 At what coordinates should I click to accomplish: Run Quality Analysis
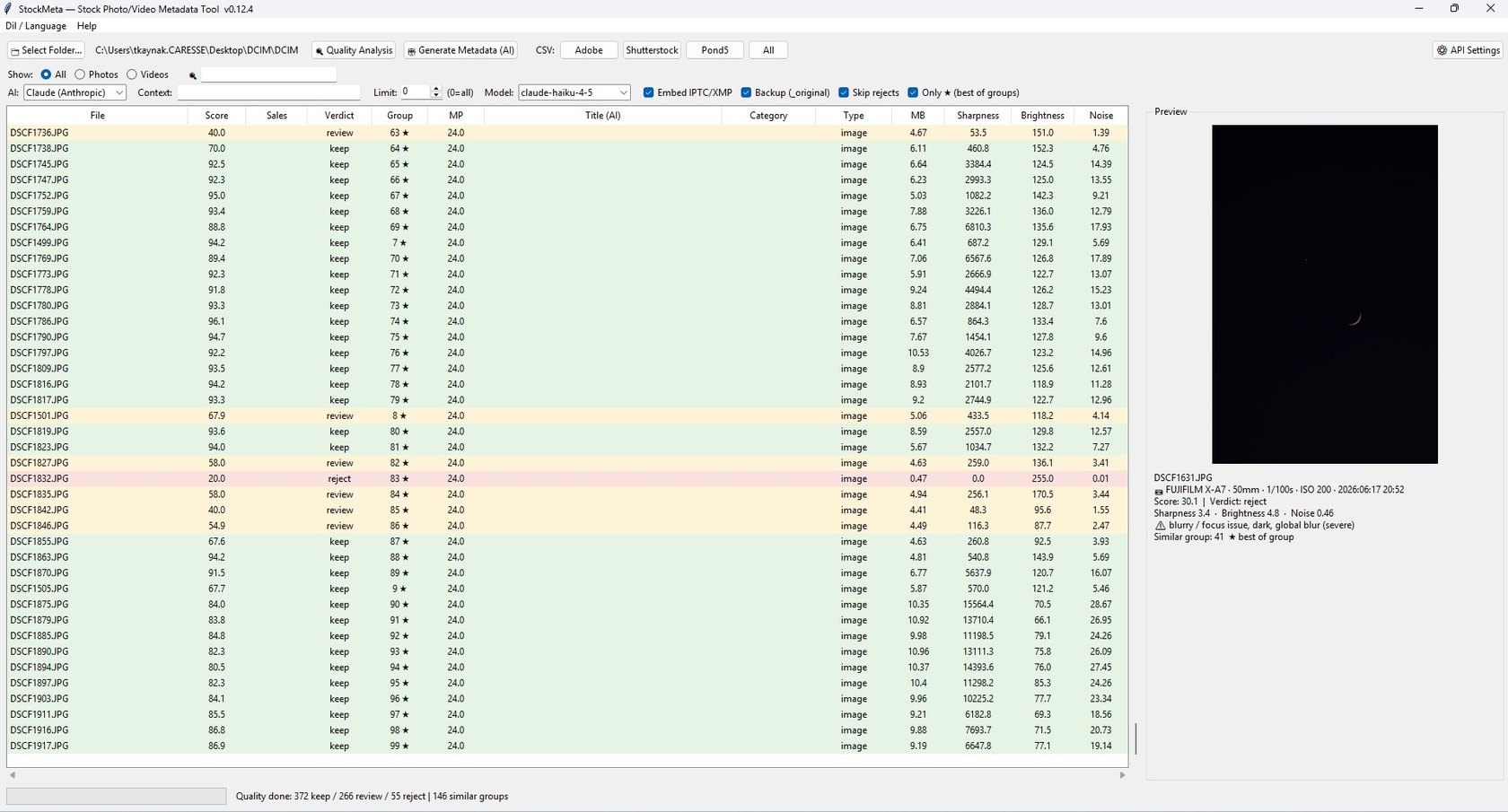tap(354, 50)
